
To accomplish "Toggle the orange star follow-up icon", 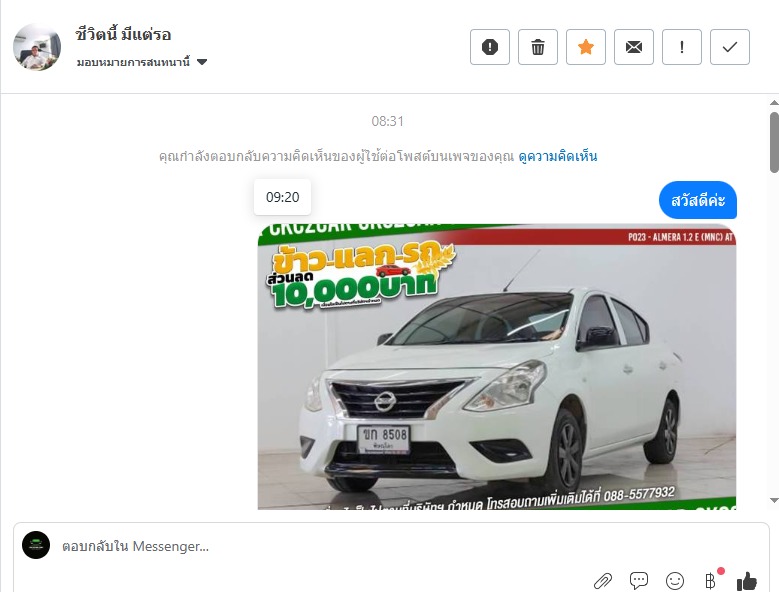I will (586, 47).
